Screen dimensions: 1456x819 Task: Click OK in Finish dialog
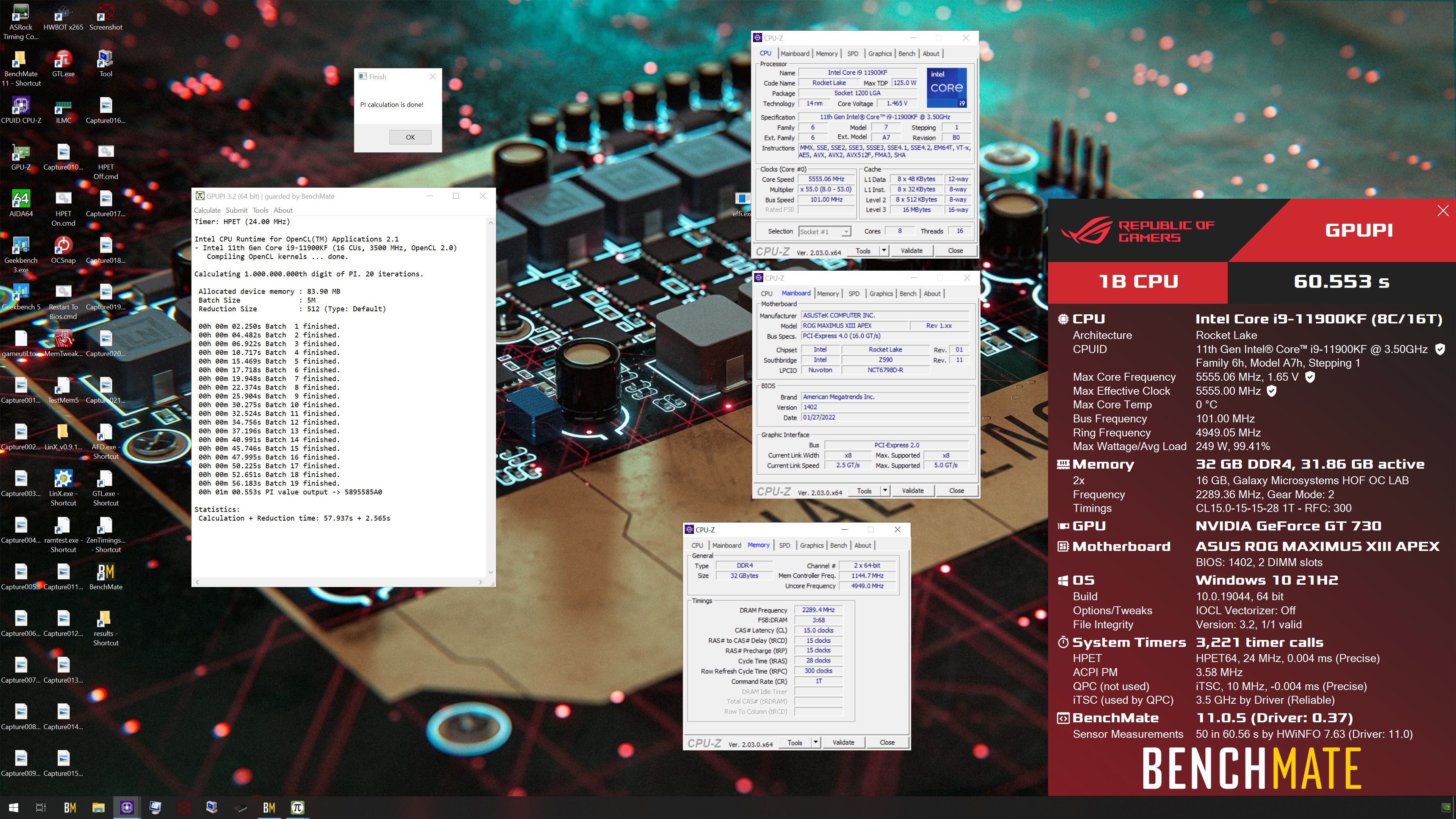(410, 137)
